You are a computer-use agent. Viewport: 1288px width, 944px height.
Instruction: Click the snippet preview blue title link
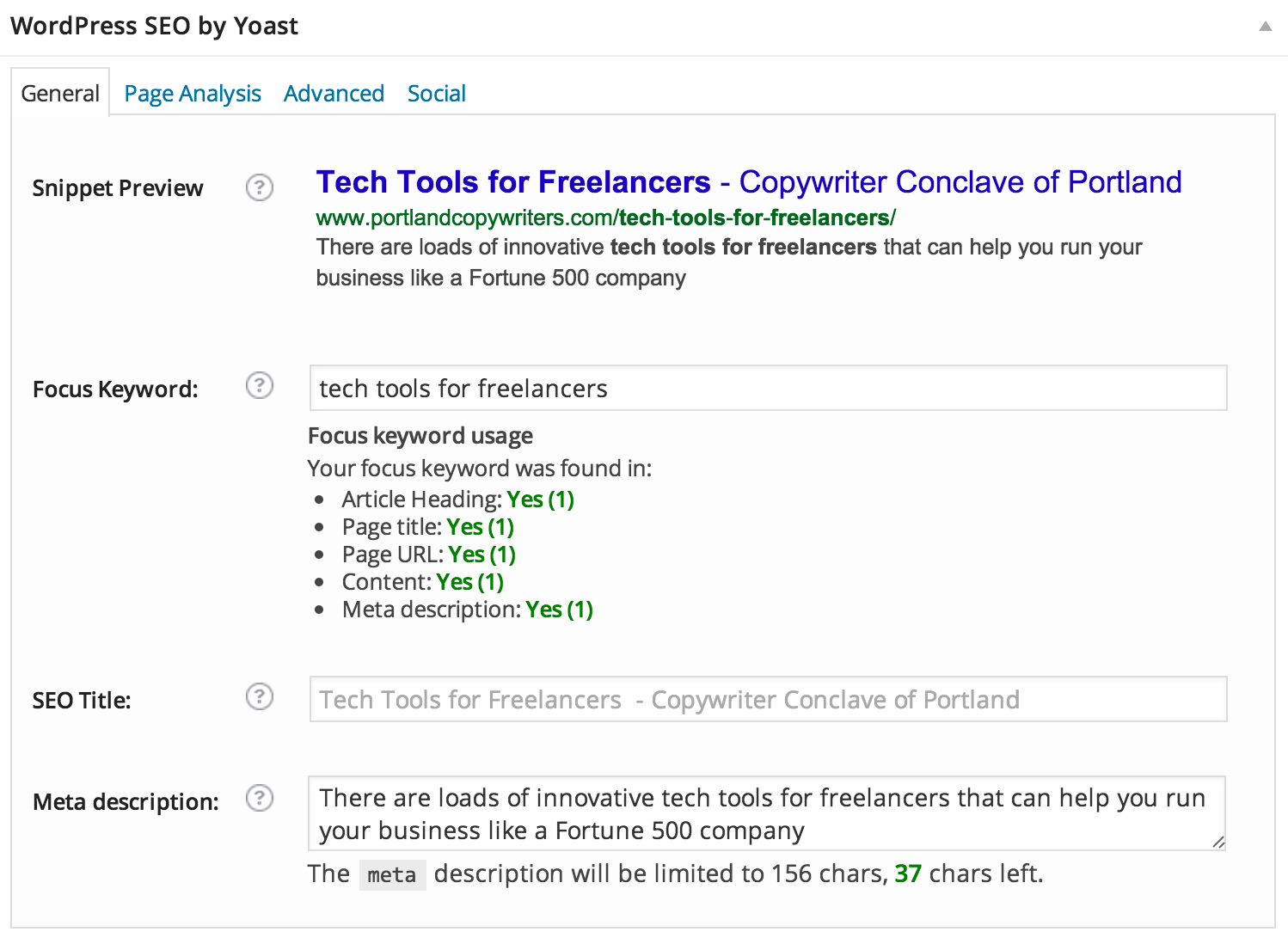(748, 182)
